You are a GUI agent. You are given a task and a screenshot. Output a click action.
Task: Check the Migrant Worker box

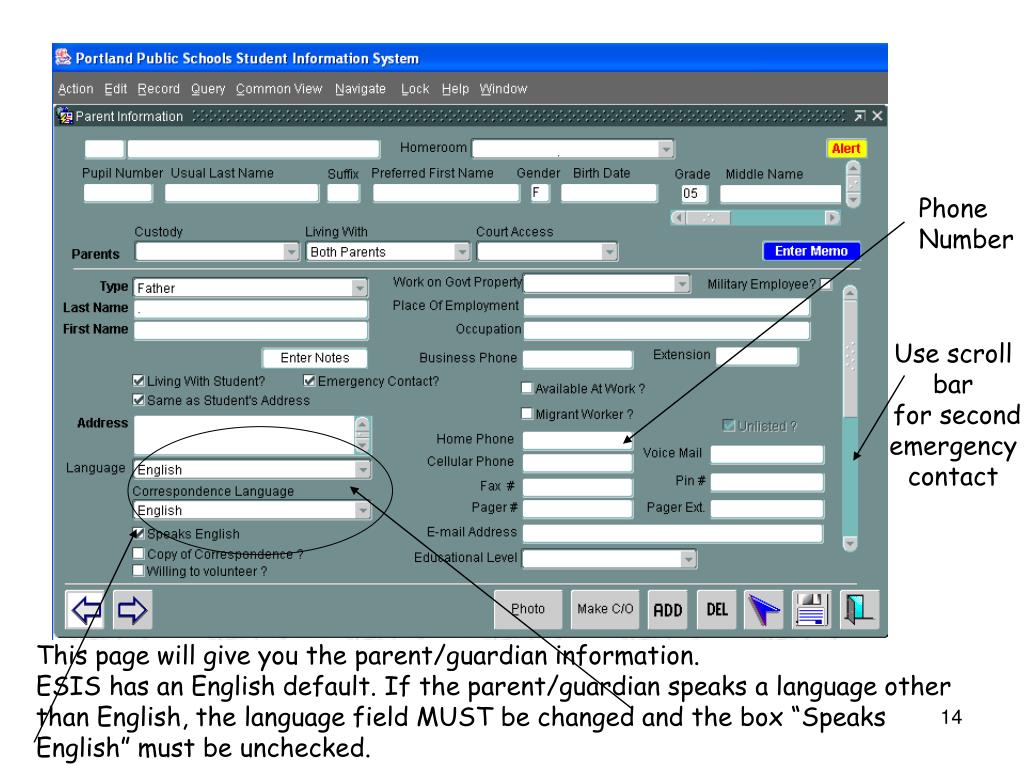[x=527, y=413]
